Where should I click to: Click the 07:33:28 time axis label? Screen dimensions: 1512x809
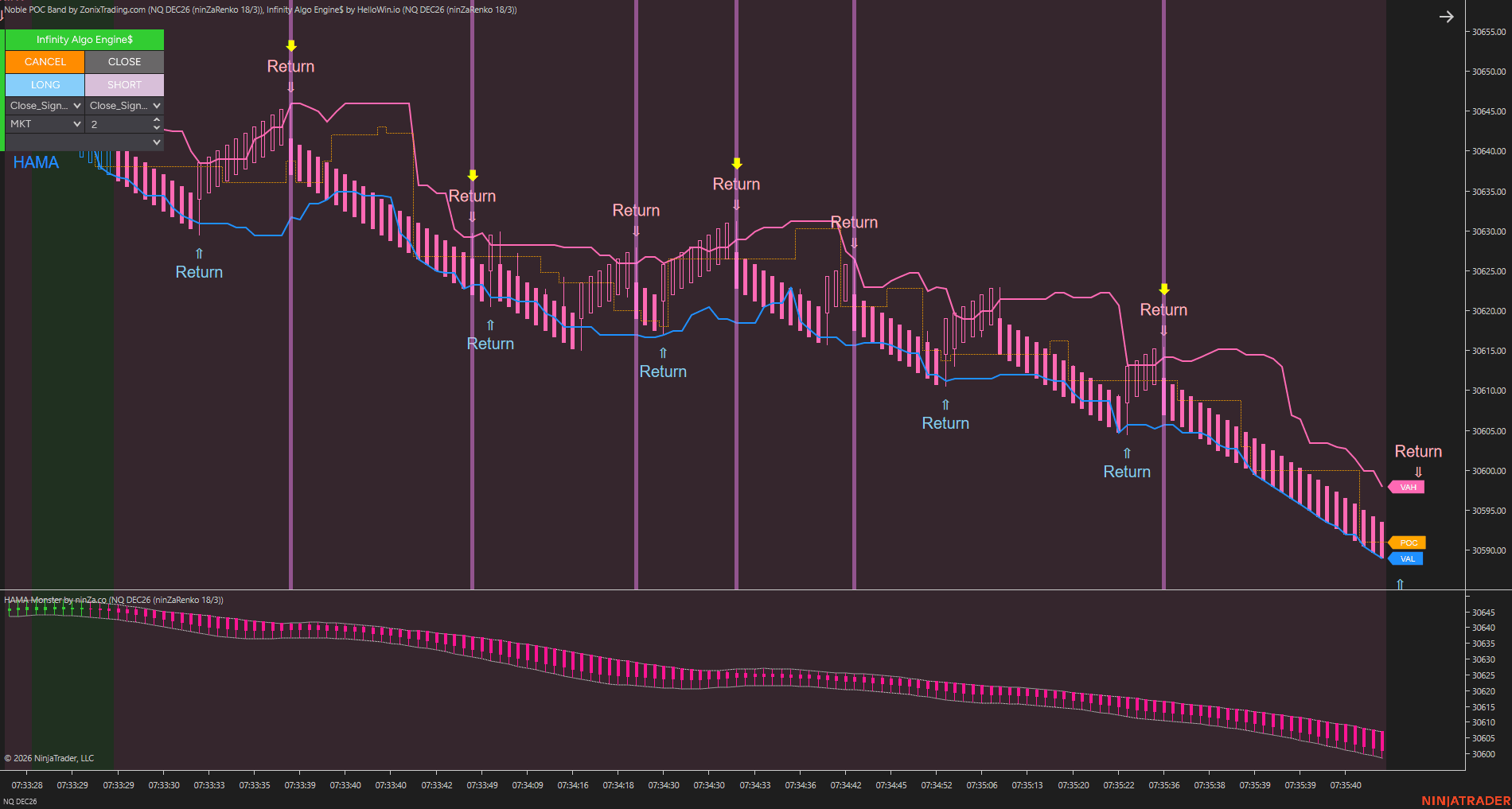(x=27, y=785)
